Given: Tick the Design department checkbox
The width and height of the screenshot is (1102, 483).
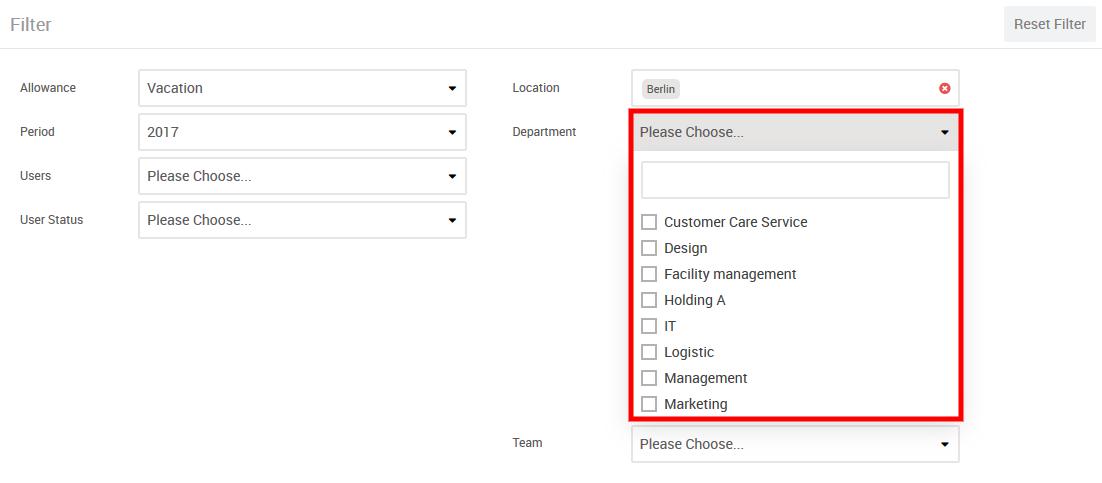Looking at the screenshot, I should 649,248.
